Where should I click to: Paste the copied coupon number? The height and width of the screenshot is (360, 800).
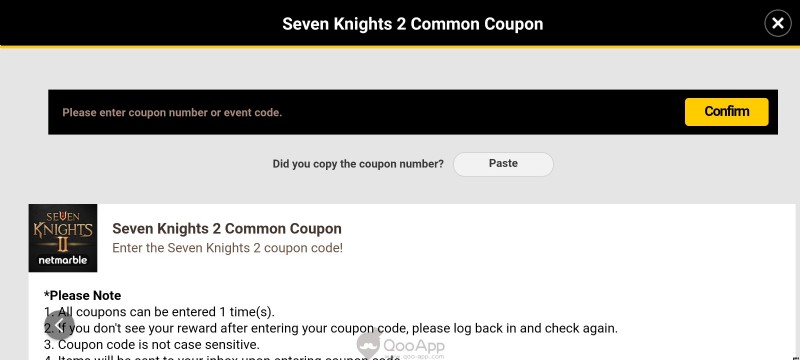point(503,164)
